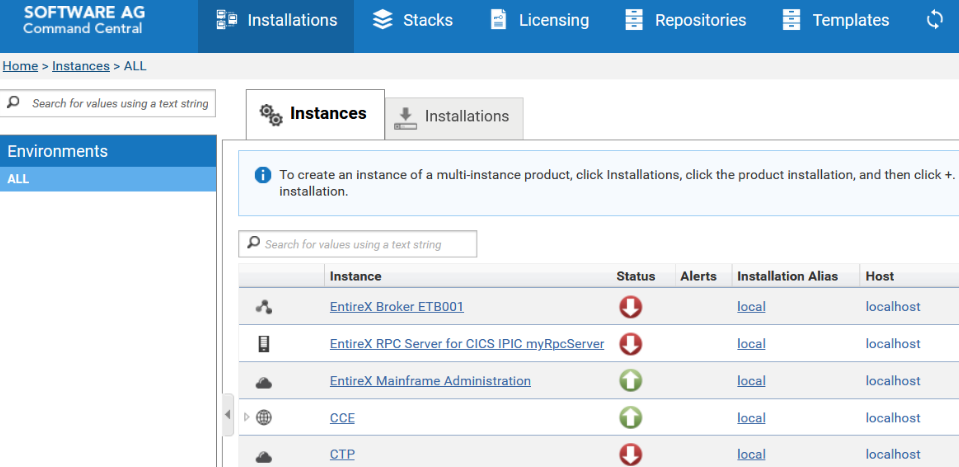Open the CCE instance link
The image size is (959, 467).
click(x=342, y=418)
